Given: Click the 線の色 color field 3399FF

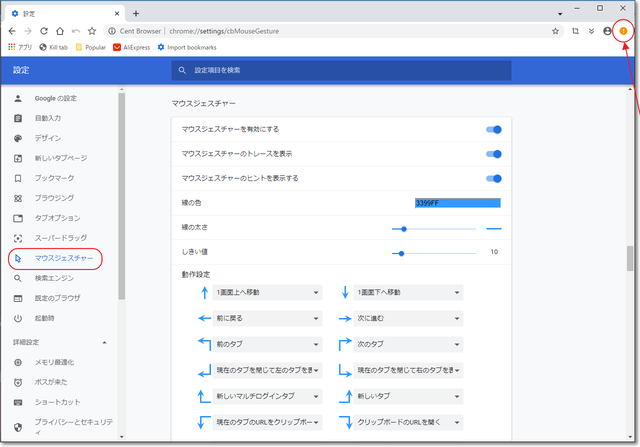Looking at the screenshot, I should pyautogui.click(x=457, y=203).
